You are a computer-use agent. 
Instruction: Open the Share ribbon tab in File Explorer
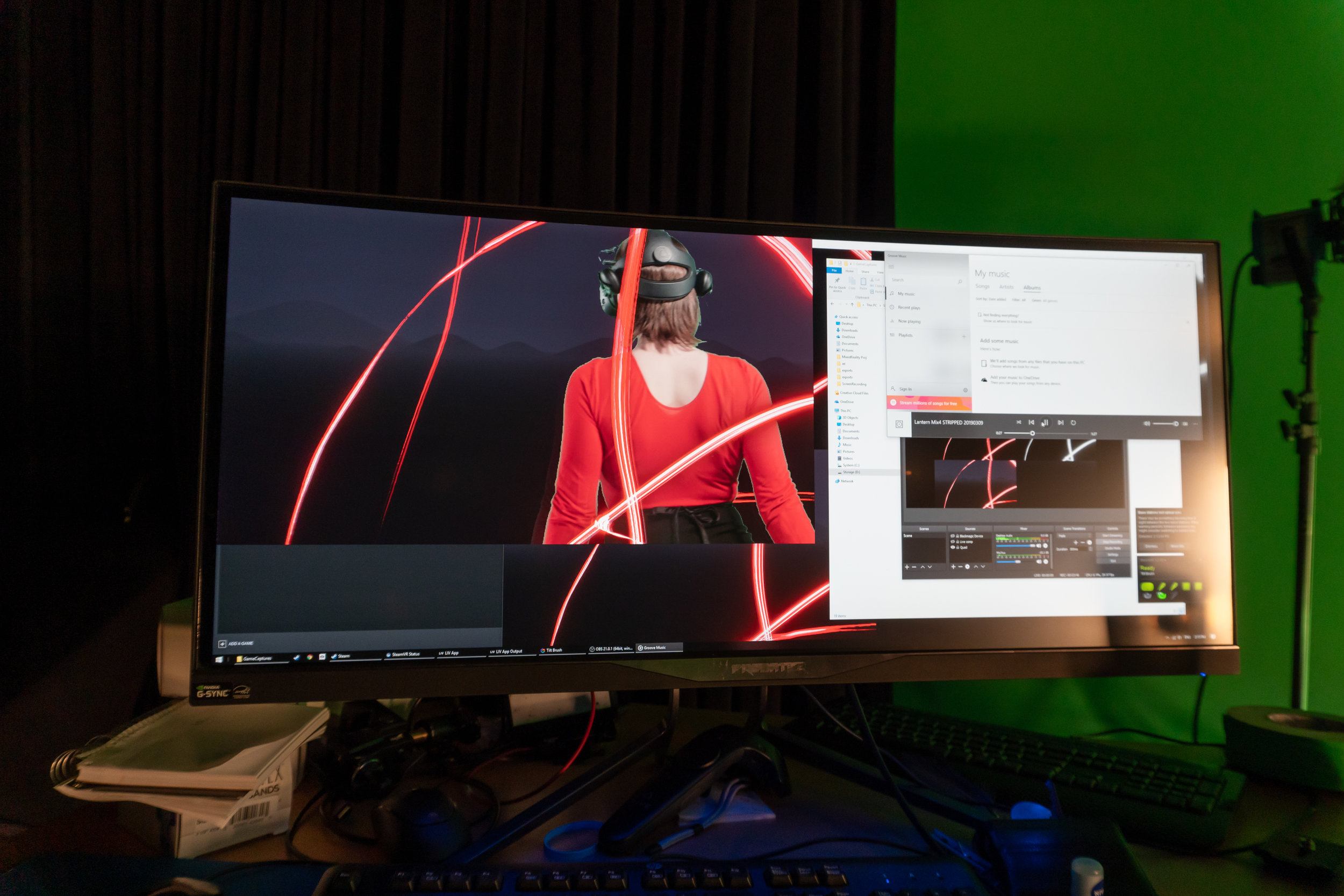click(866, 271)
